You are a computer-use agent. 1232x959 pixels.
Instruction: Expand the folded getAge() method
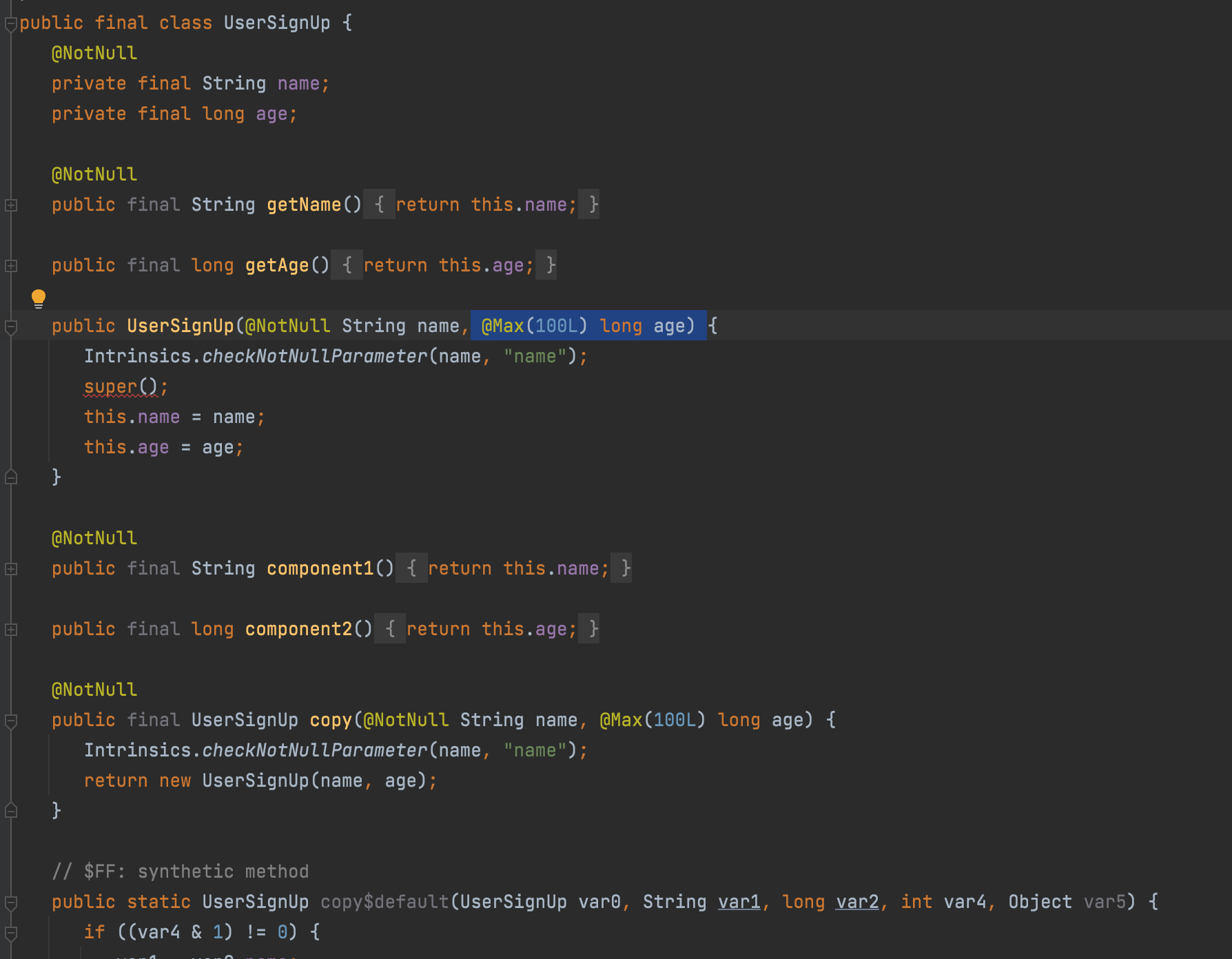pyautogui.click(x=11, y=266)
